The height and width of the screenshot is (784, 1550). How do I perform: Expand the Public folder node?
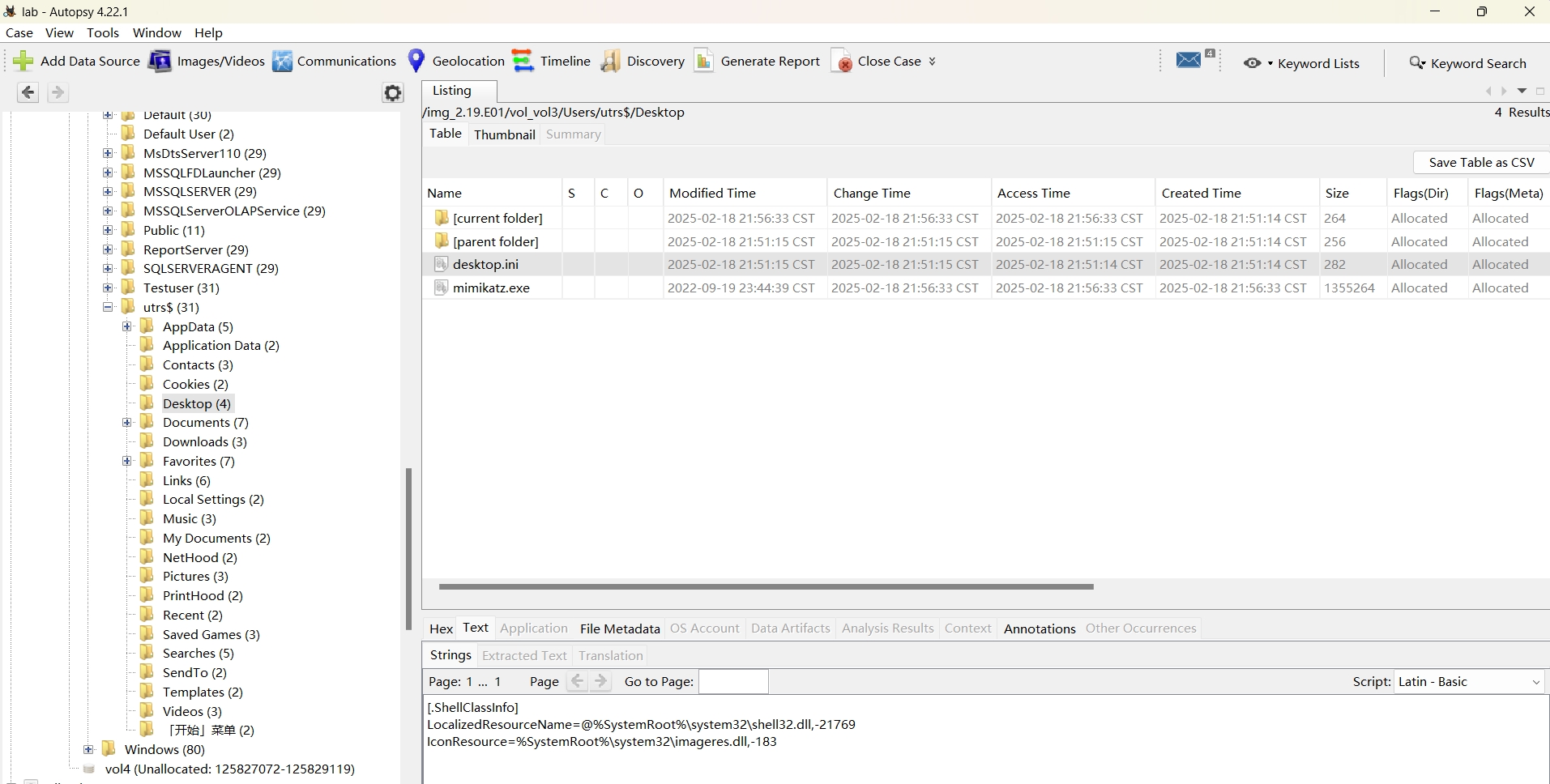coord(108,230)
